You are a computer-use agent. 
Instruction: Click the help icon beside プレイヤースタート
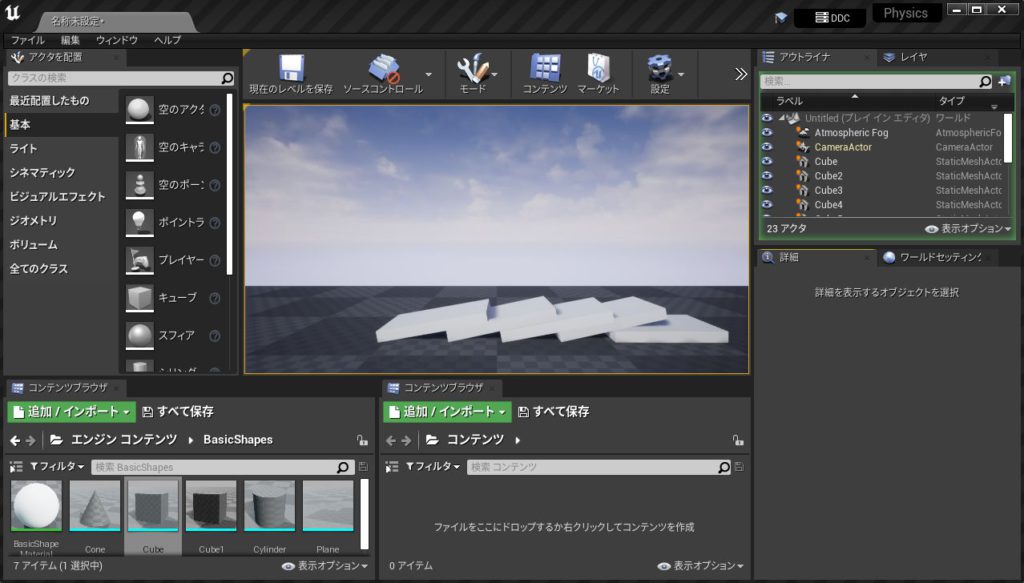(x=214, y=260)
